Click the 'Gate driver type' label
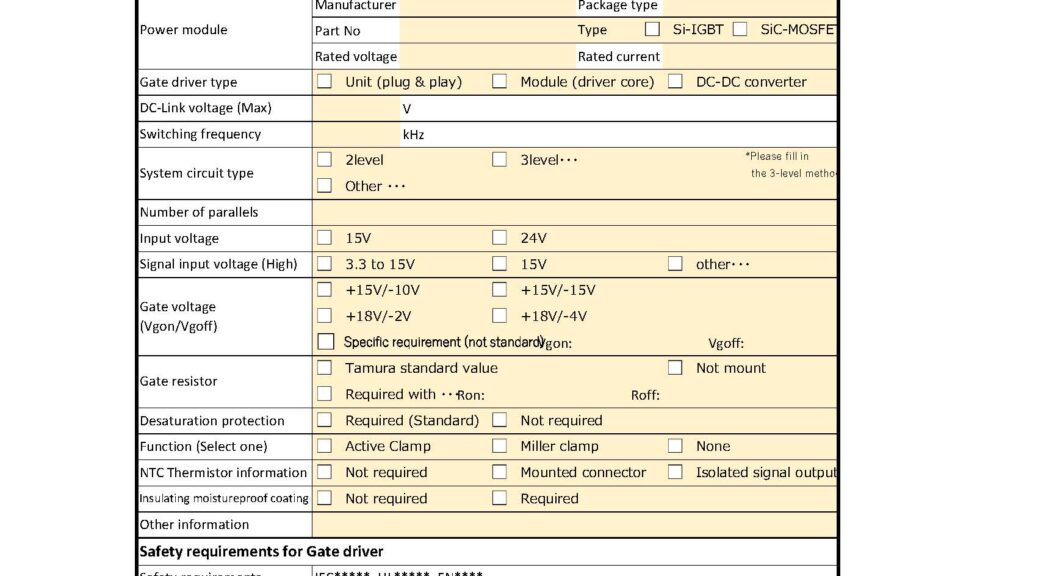1038x576 pixels. coord(188,82)
